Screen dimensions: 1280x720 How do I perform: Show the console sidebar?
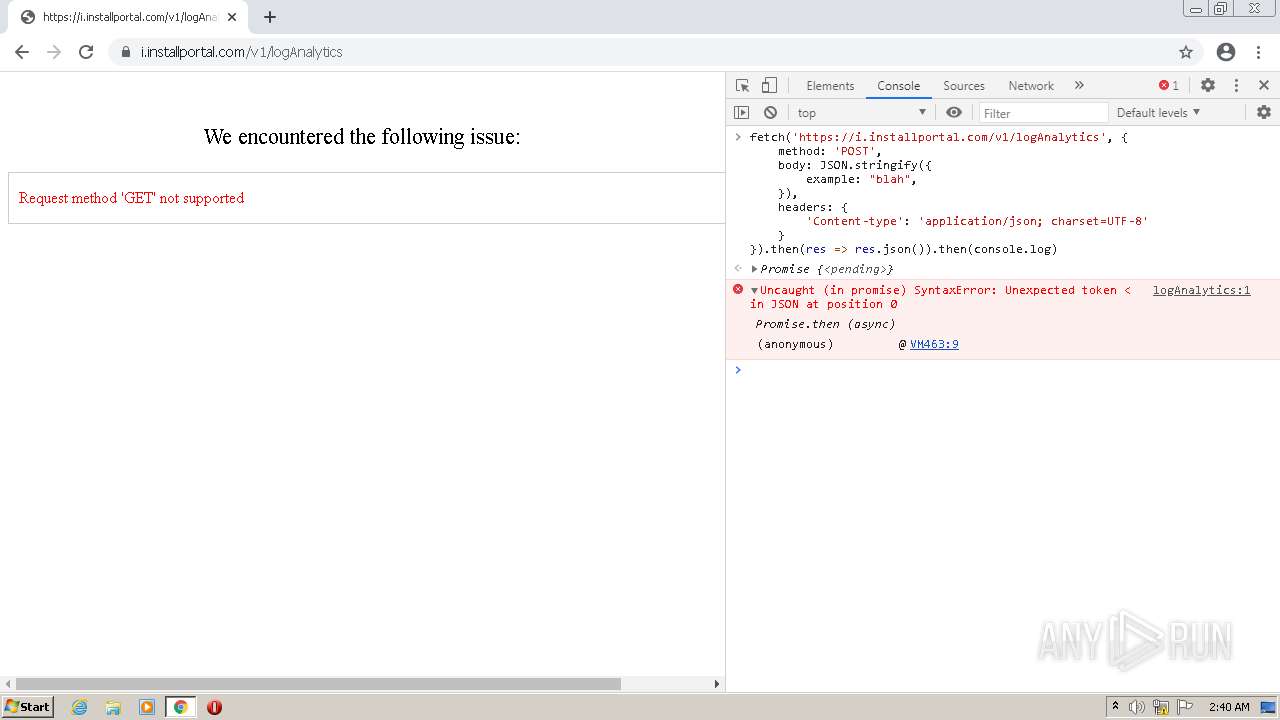pos(741,113)
